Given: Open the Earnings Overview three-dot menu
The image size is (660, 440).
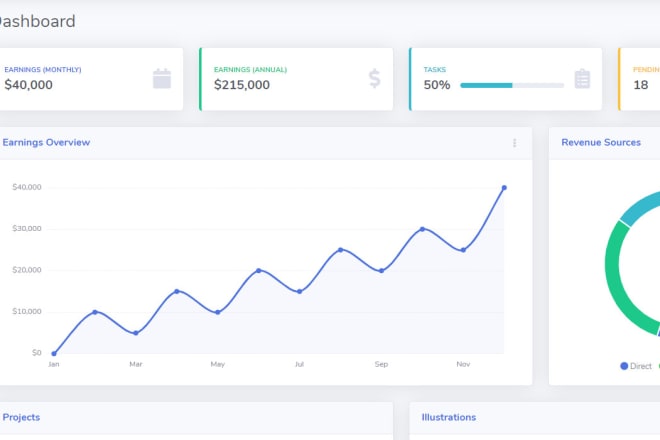Looking at the screenshot, I should click(514, 143).
